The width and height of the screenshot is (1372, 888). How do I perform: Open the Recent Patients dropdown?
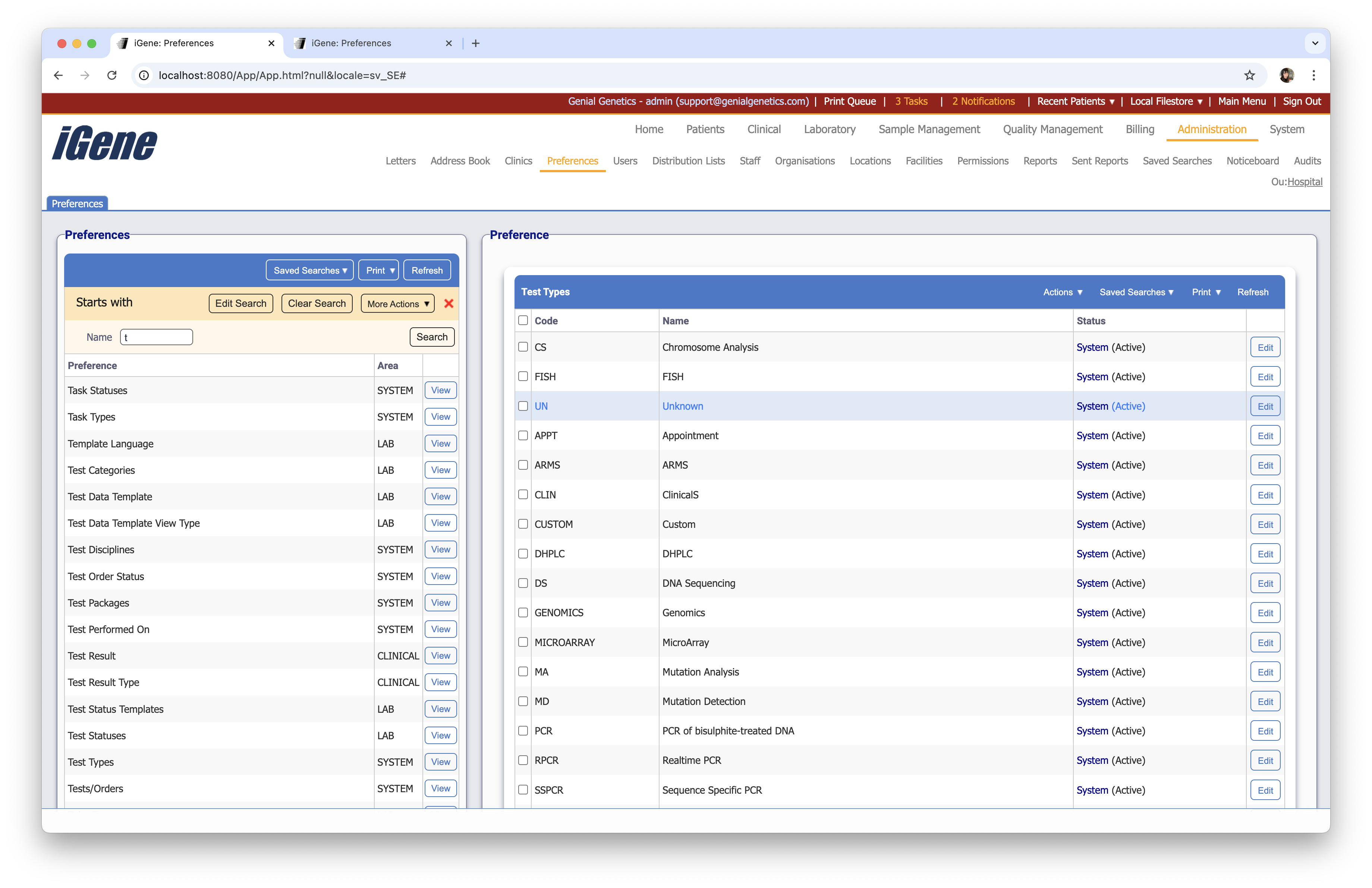(1075, 101)
